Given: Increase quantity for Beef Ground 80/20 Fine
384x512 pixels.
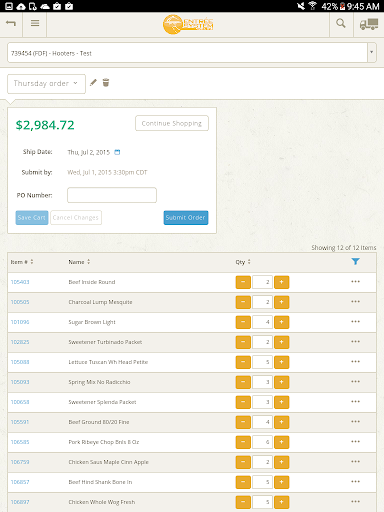Looking at the screenshot, I should 281,422.
